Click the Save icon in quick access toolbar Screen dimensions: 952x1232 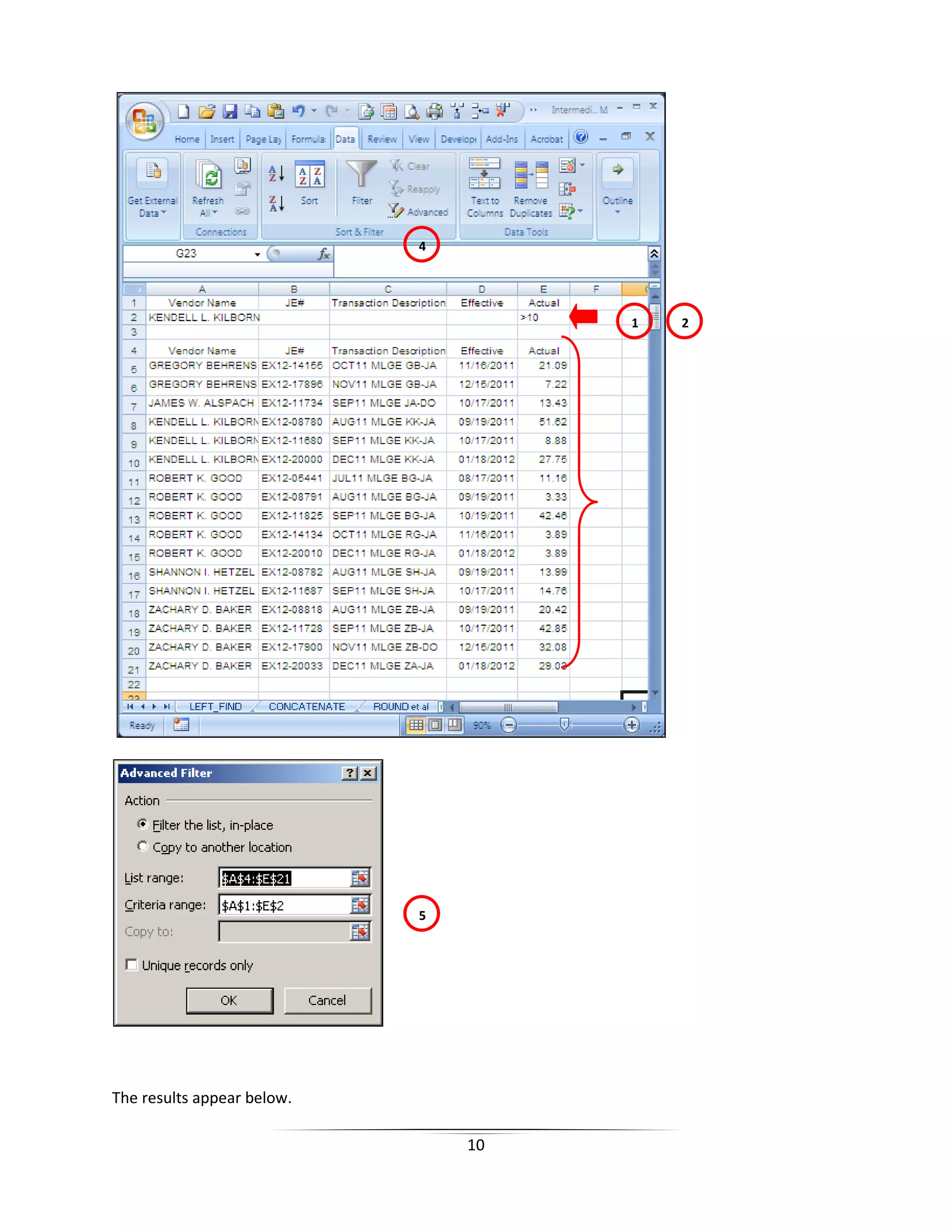(x=230, y=112)
